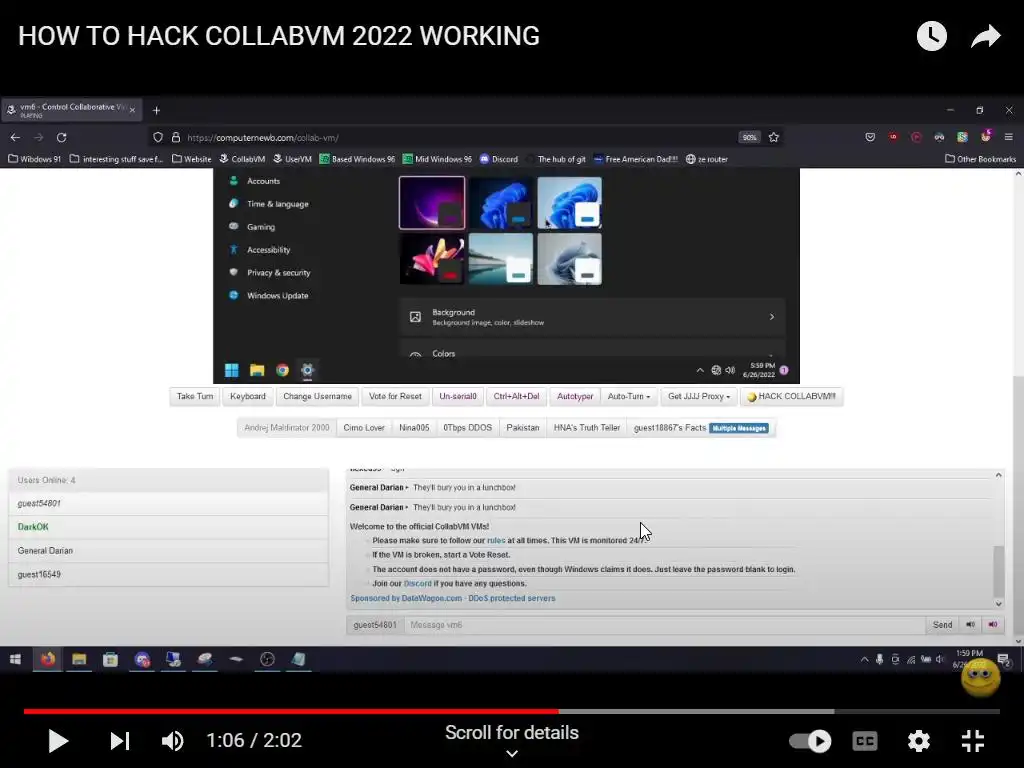
Task: Select guest18867's Facts tab
Action: [701, 428]
